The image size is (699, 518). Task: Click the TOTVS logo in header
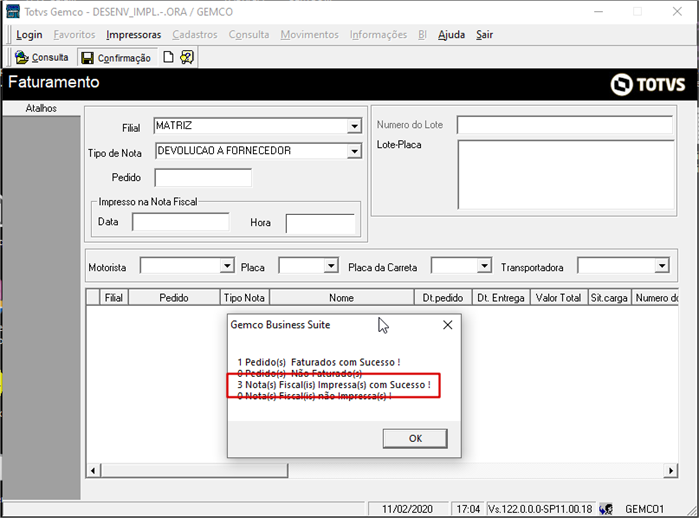click(x=647, y=84)
